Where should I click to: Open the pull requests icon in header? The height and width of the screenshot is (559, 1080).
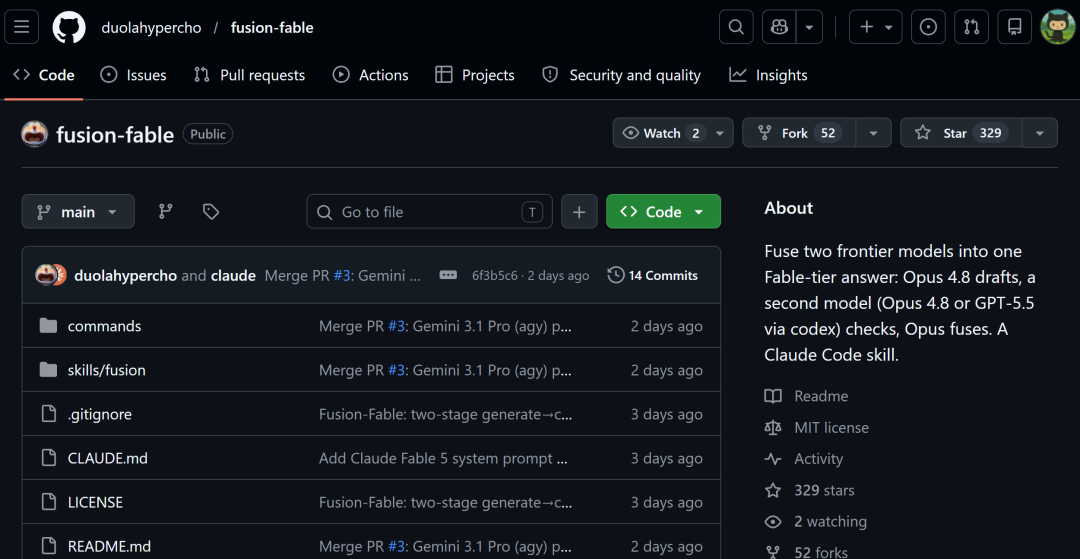971,28
